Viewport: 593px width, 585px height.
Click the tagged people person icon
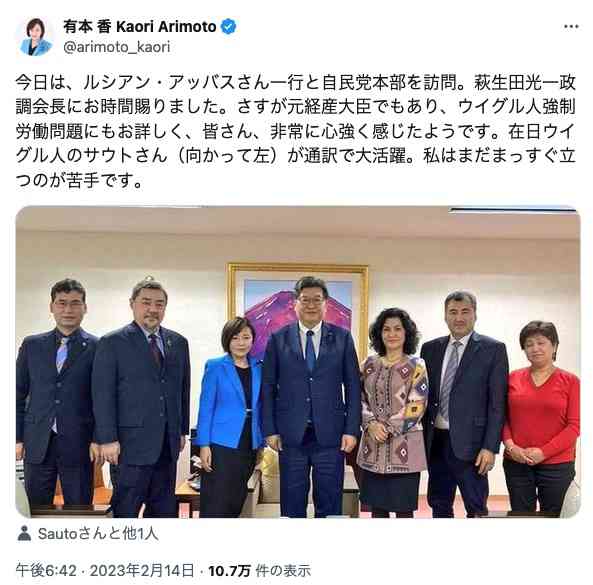point(24,533)
